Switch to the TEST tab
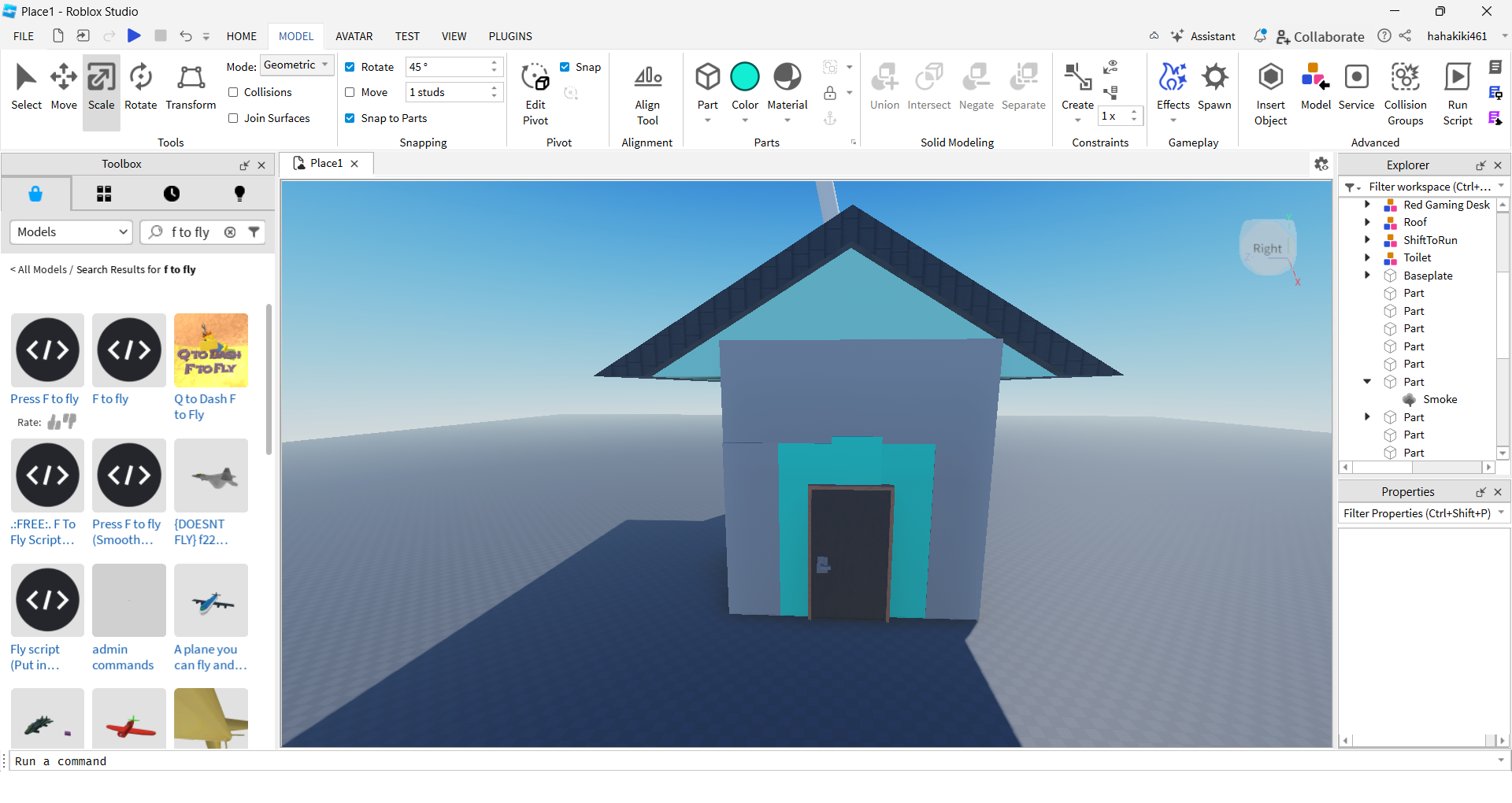1512x803 pixels. 407,36
